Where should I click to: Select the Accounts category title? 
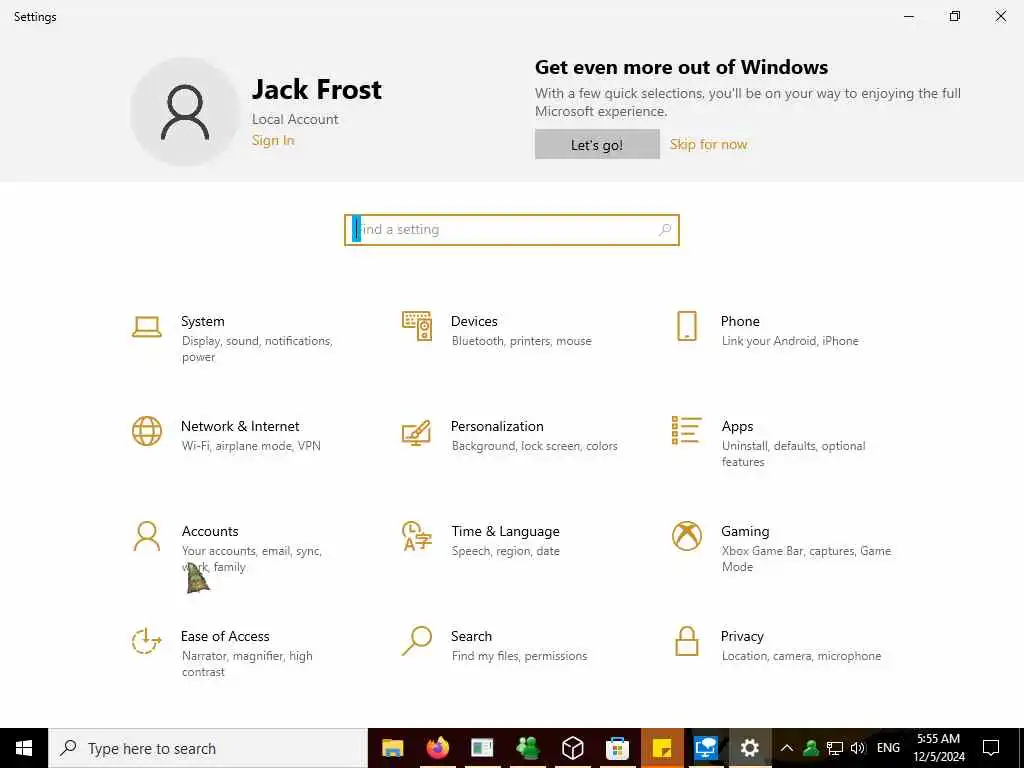(210, 531)
